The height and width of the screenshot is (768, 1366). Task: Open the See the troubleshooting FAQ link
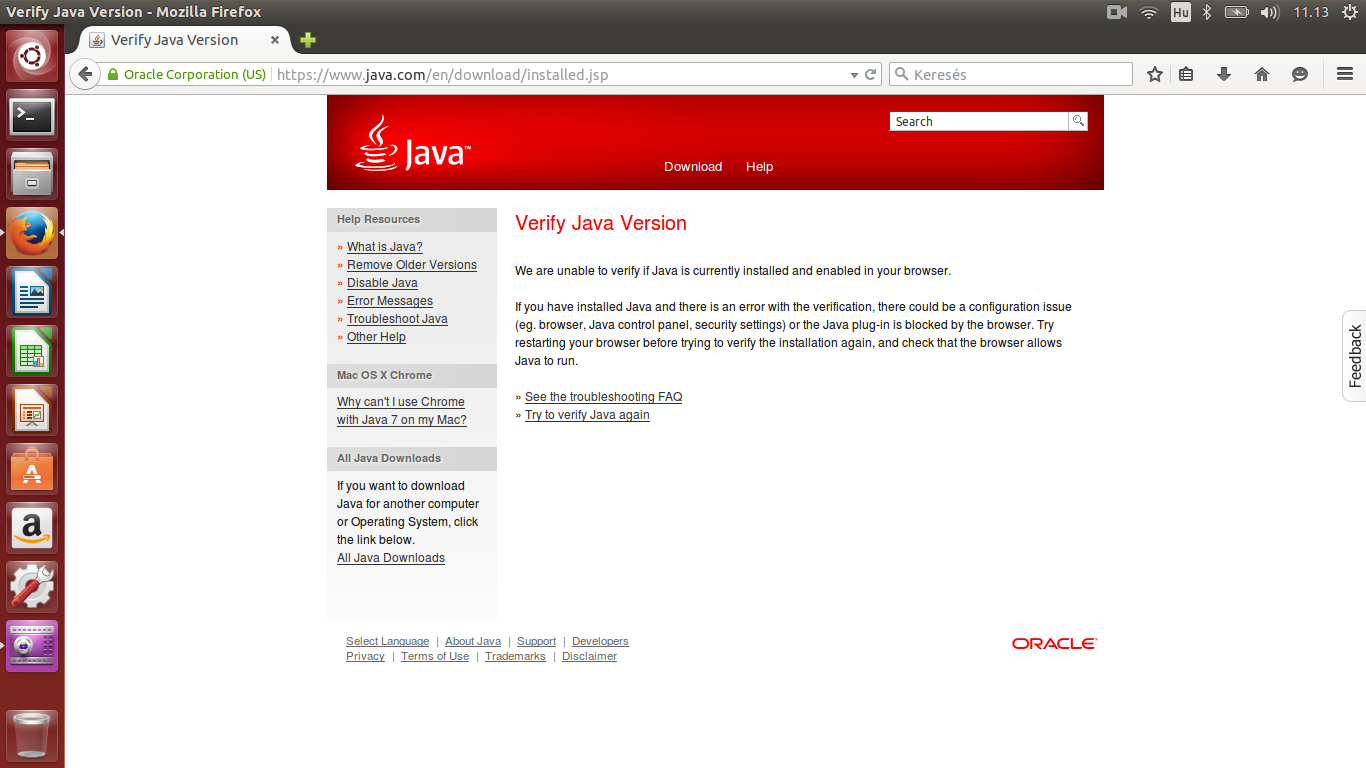tap(603, 397)
